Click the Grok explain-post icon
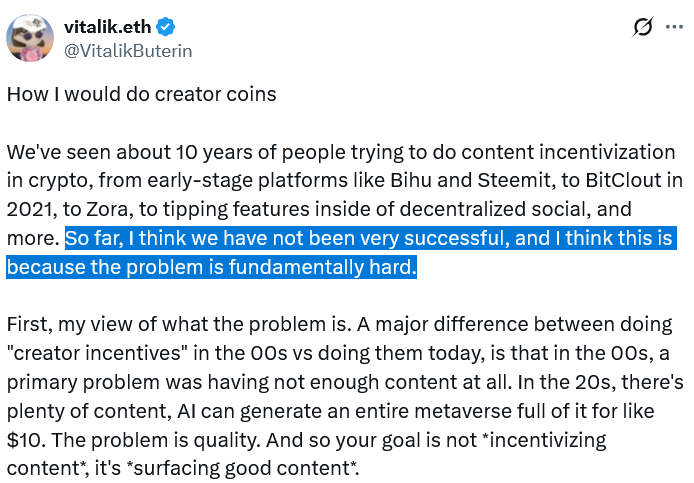694x483 pixels. point(643,28)
